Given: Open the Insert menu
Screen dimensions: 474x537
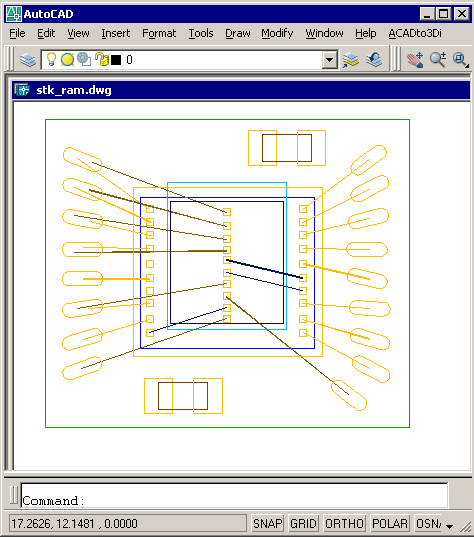Looking at the screenshot, I should [x=116, y=33].
